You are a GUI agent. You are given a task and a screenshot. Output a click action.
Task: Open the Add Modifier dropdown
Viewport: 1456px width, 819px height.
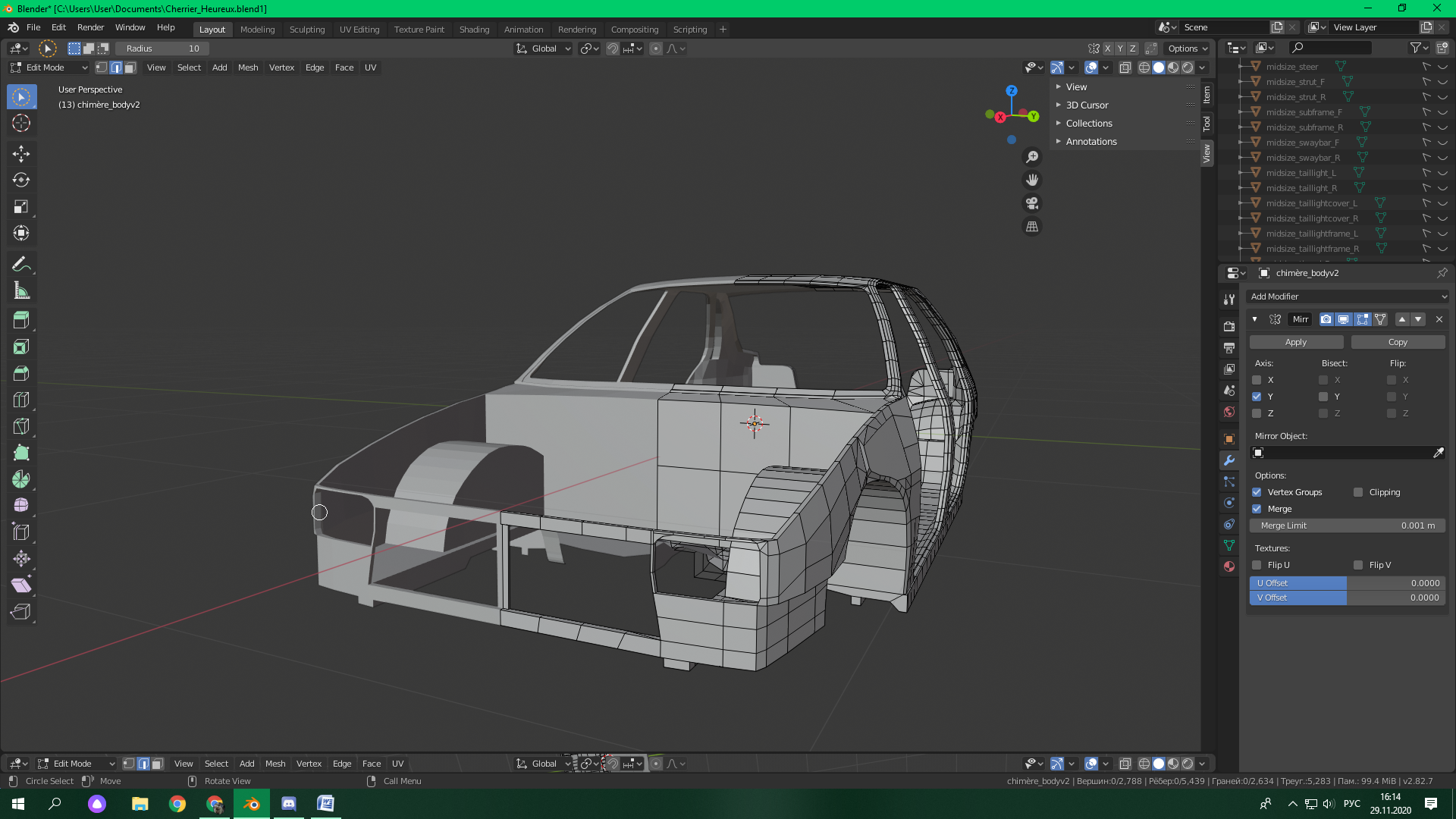point(1348,297)
